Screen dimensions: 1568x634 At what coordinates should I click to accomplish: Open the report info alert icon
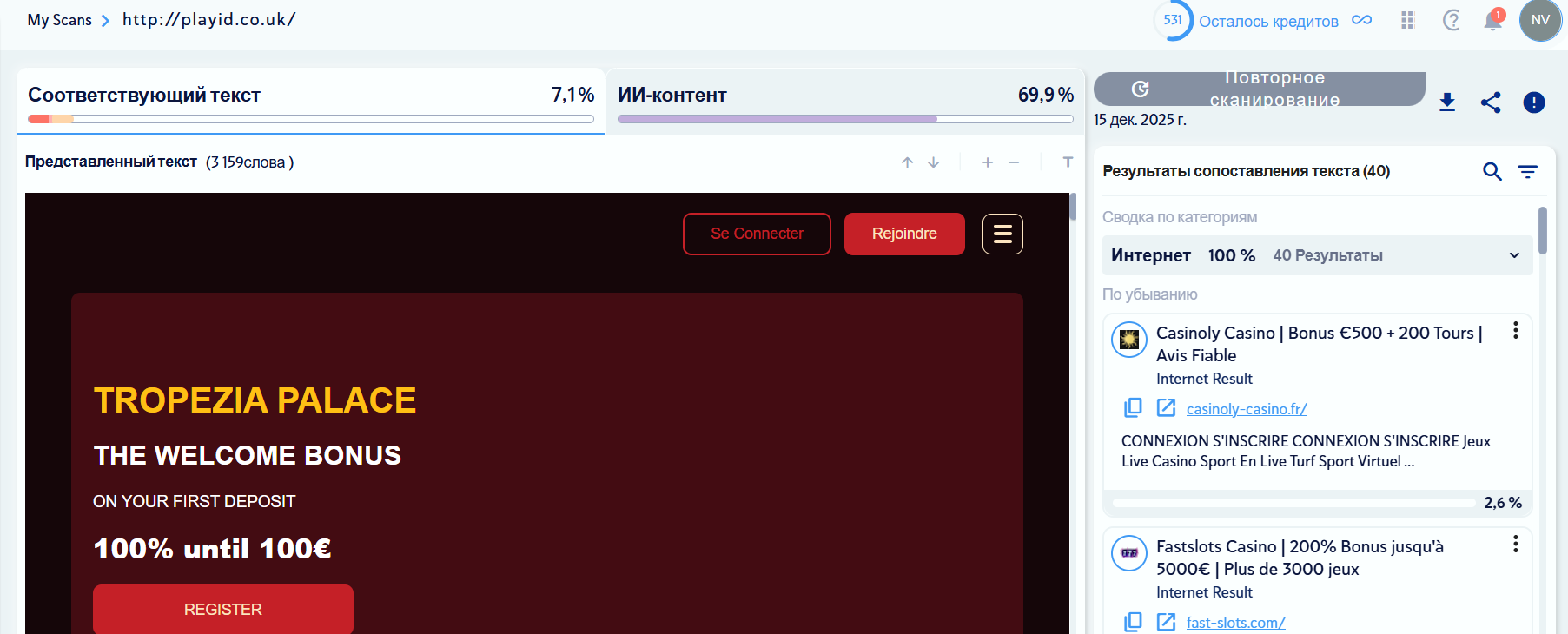1534,102
